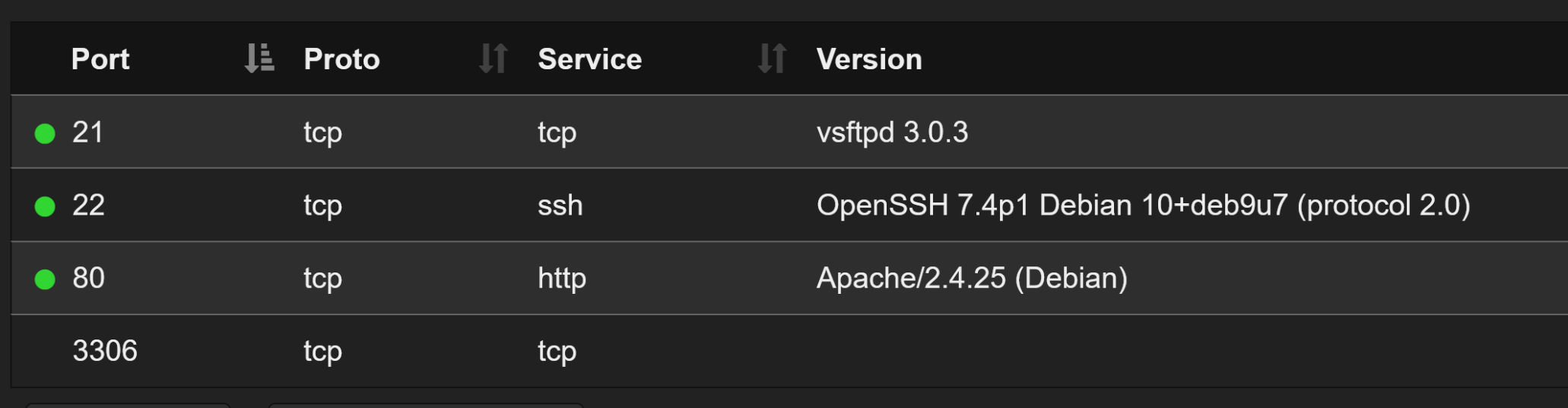Click the green status dot for port 22
The width and height of the screenshot is (1568, 408).
click(x=45, y=206)
